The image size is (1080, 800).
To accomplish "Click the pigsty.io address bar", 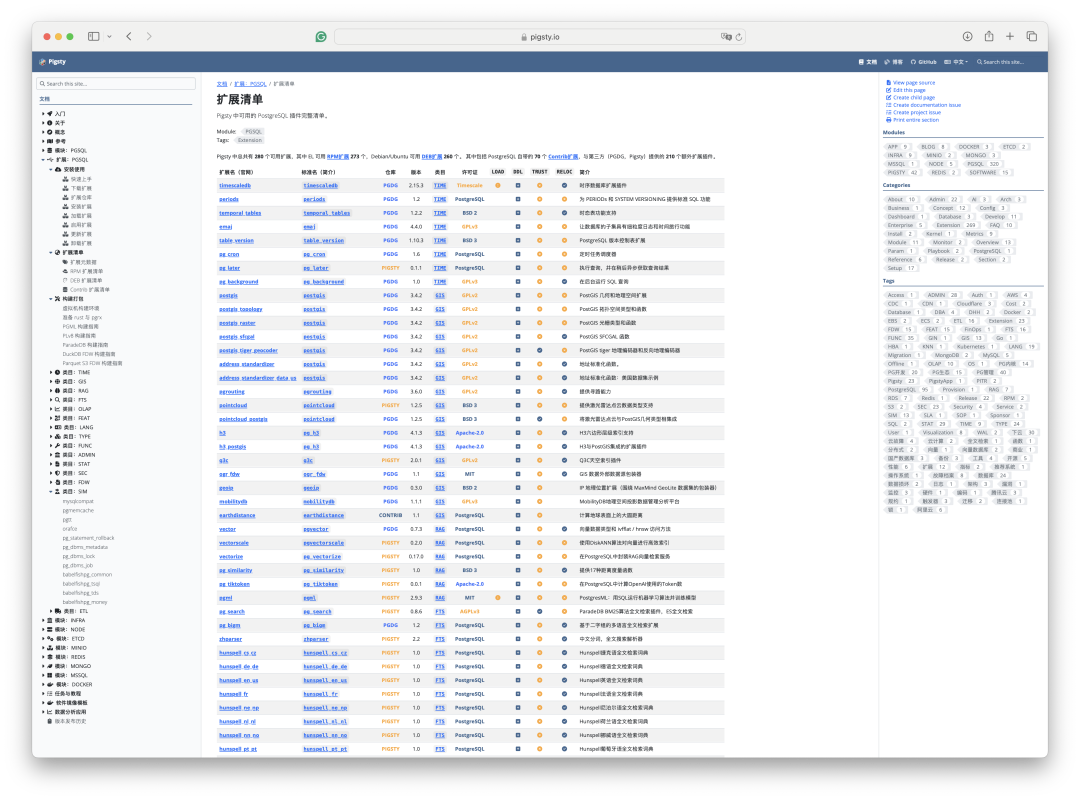I will (540, 37).
